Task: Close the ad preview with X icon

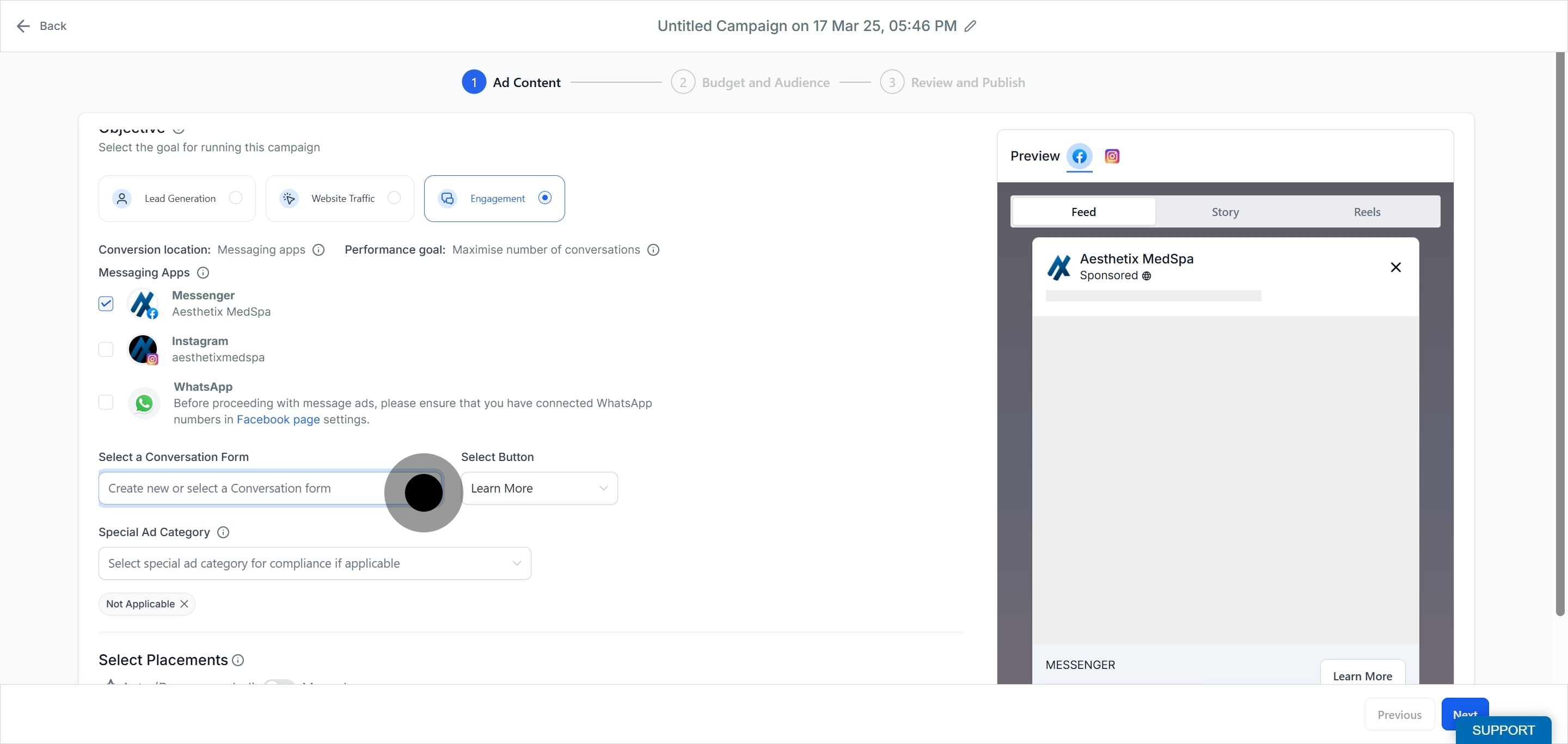Action: [x=1396, y=267]
